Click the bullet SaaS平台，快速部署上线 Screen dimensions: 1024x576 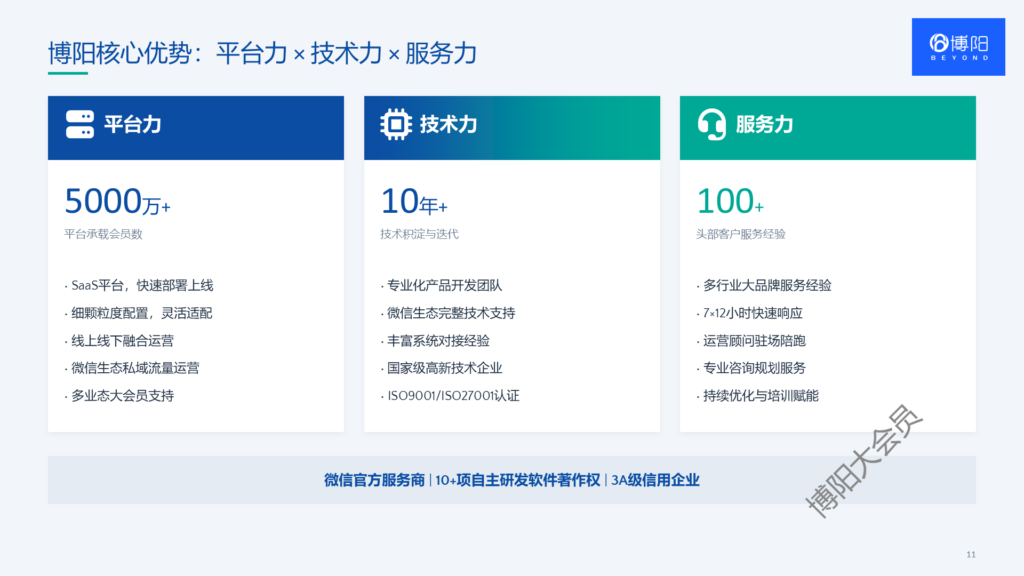pos(139,285)
